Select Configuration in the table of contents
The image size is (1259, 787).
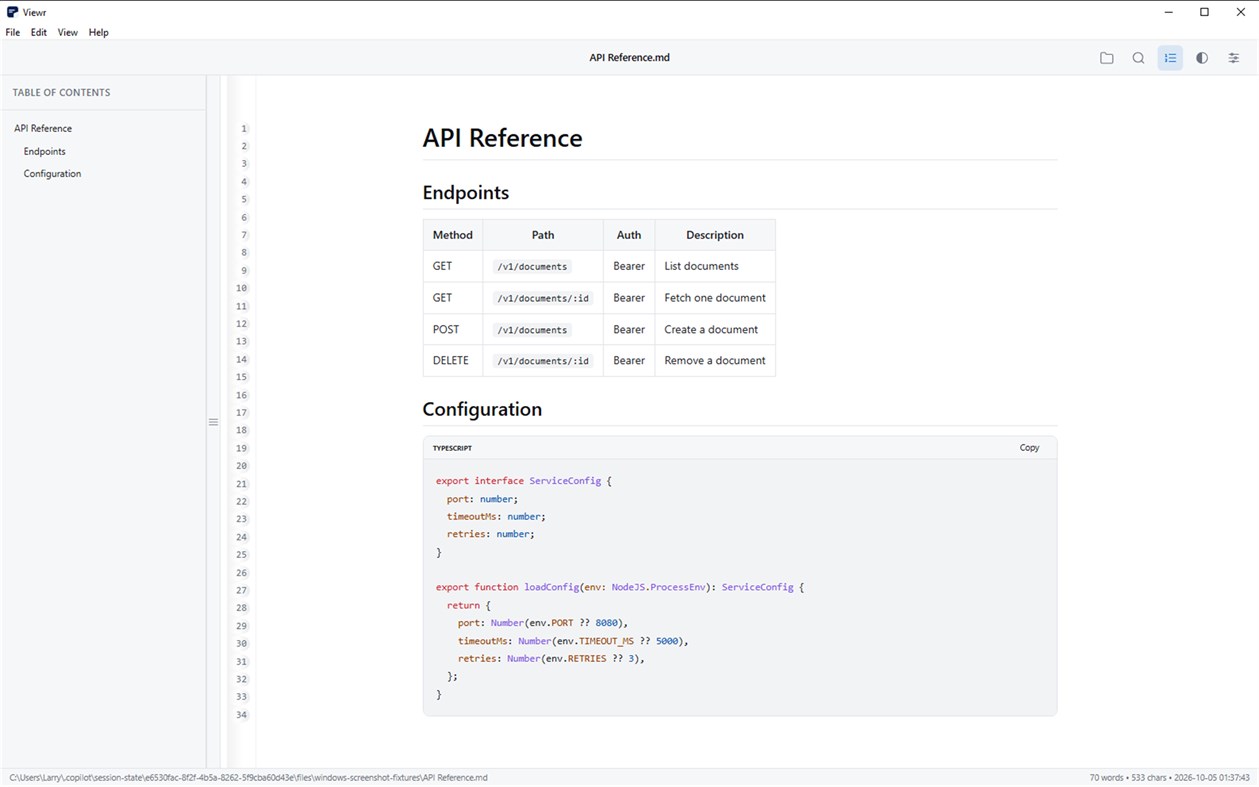click(x=52, y=174)
